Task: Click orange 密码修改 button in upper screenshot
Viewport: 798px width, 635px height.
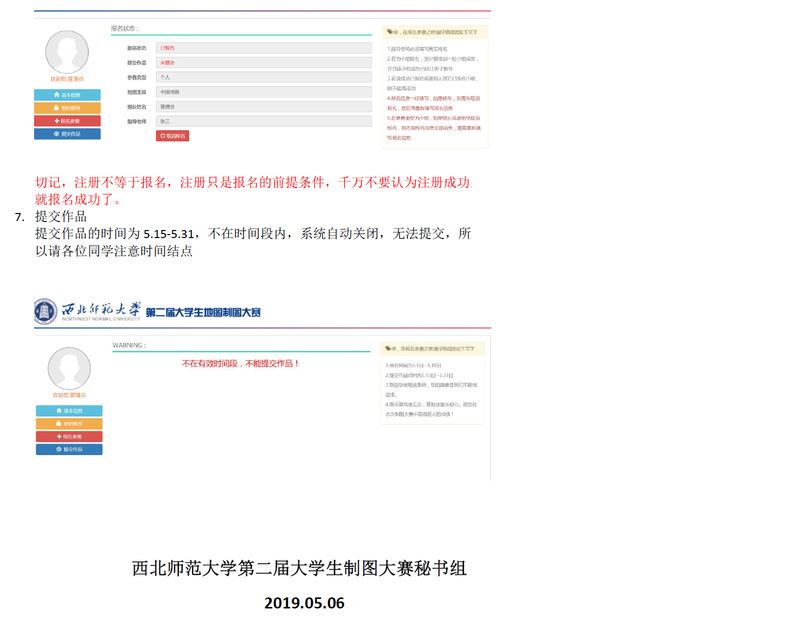Action: pyautogui.click(x=67, y=107)
